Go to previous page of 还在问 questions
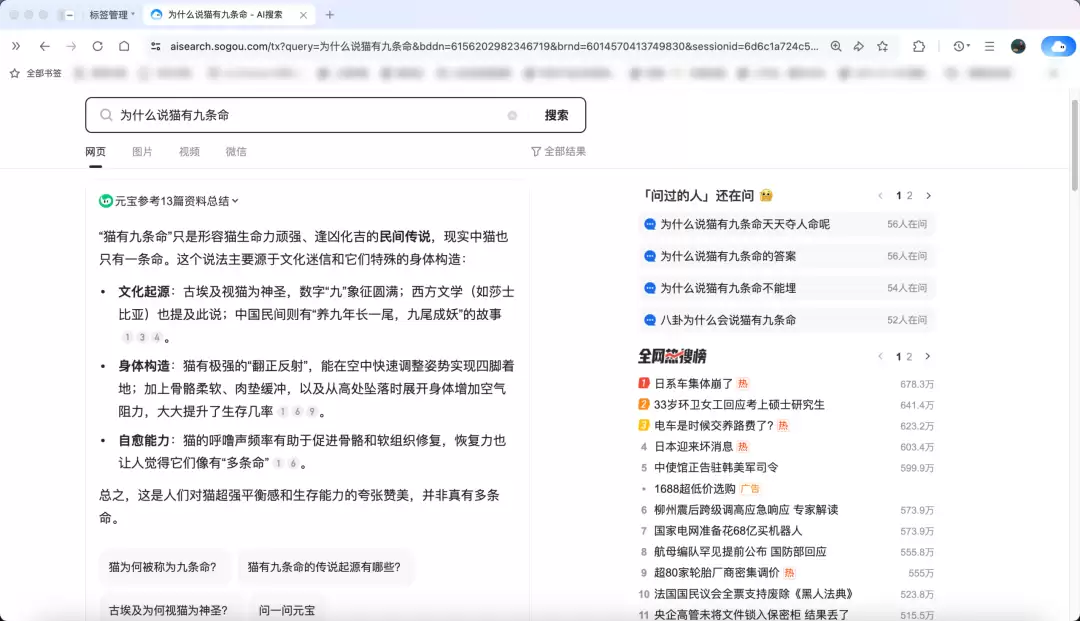Screen dimensions: 1080x621 click(x=880, y=196)
